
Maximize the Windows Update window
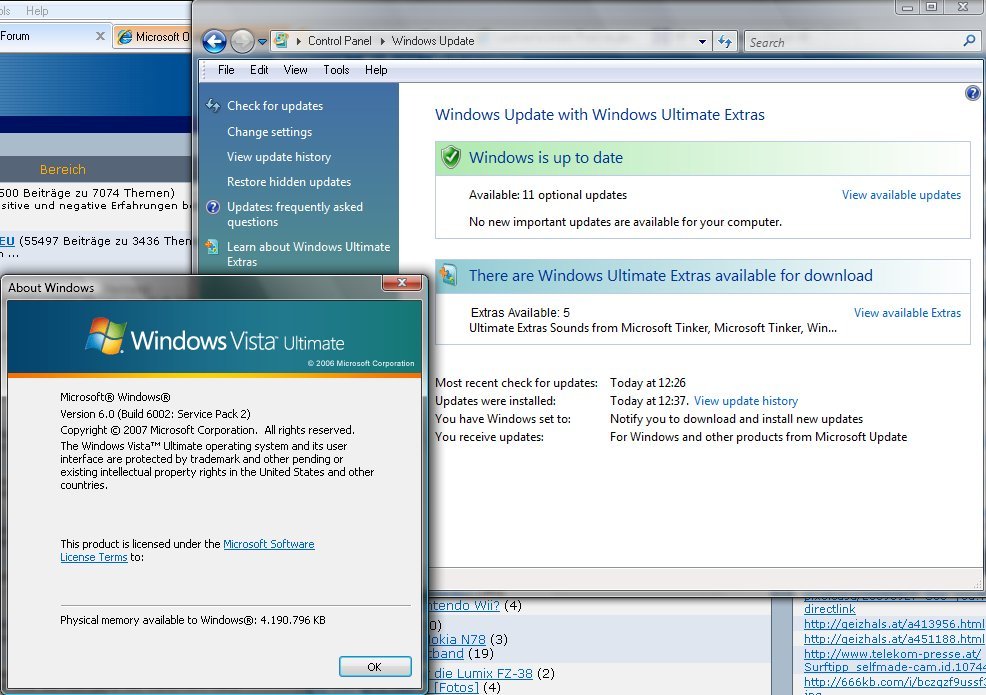[931, 8]
